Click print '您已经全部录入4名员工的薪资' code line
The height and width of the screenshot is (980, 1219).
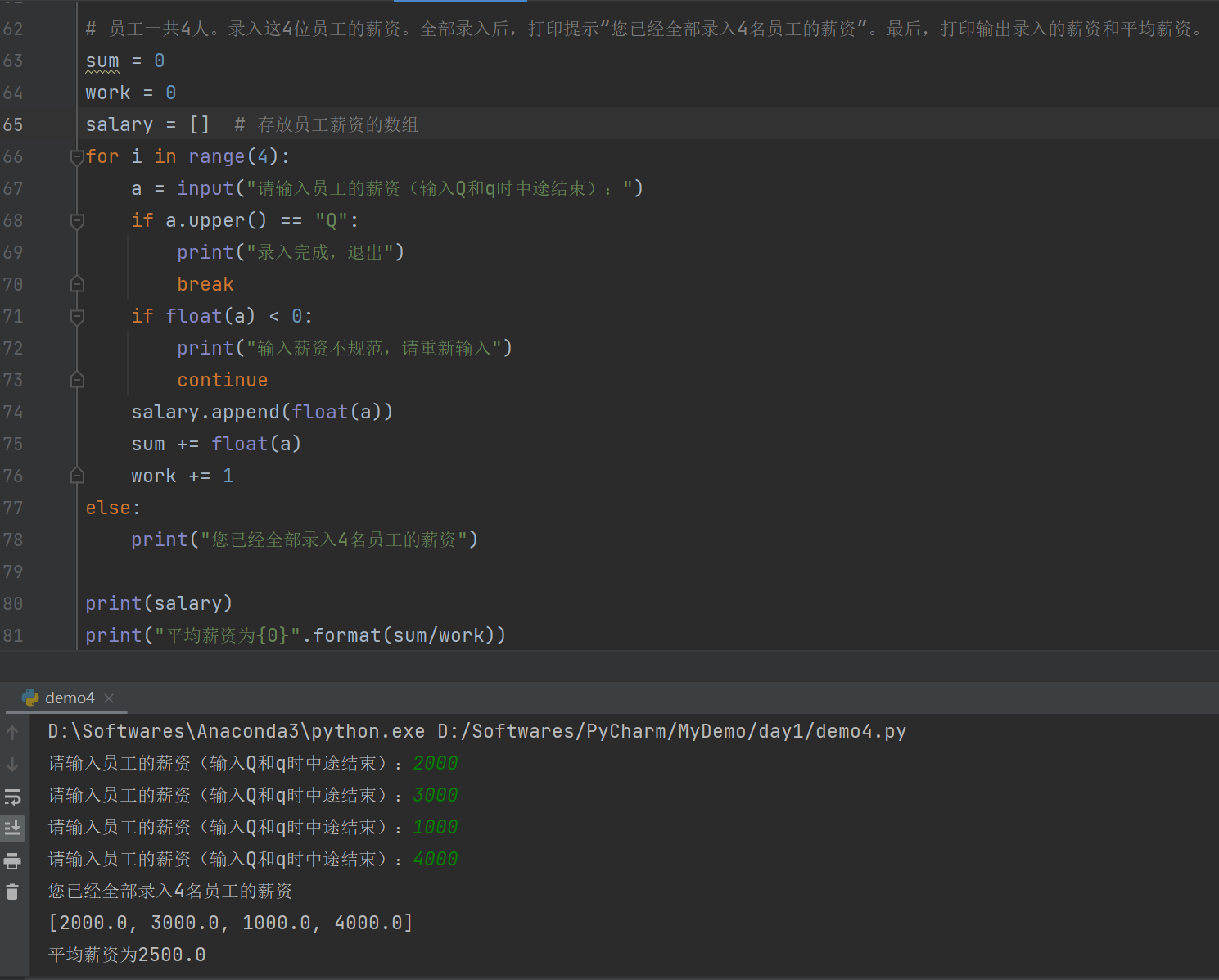pyautogui.click(x=305, y=540)
